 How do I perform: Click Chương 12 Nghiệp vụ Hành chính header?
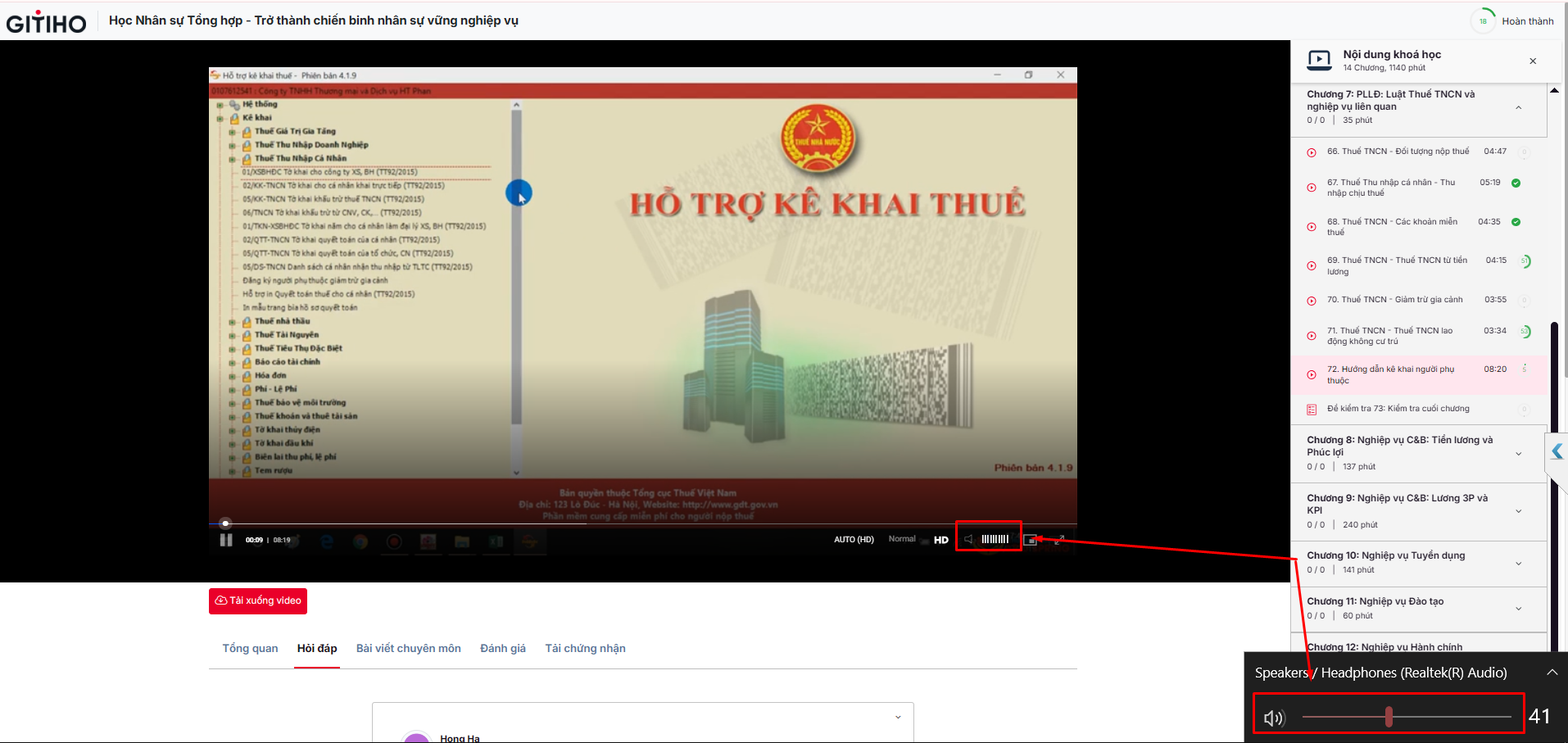tap(1384, 647)
